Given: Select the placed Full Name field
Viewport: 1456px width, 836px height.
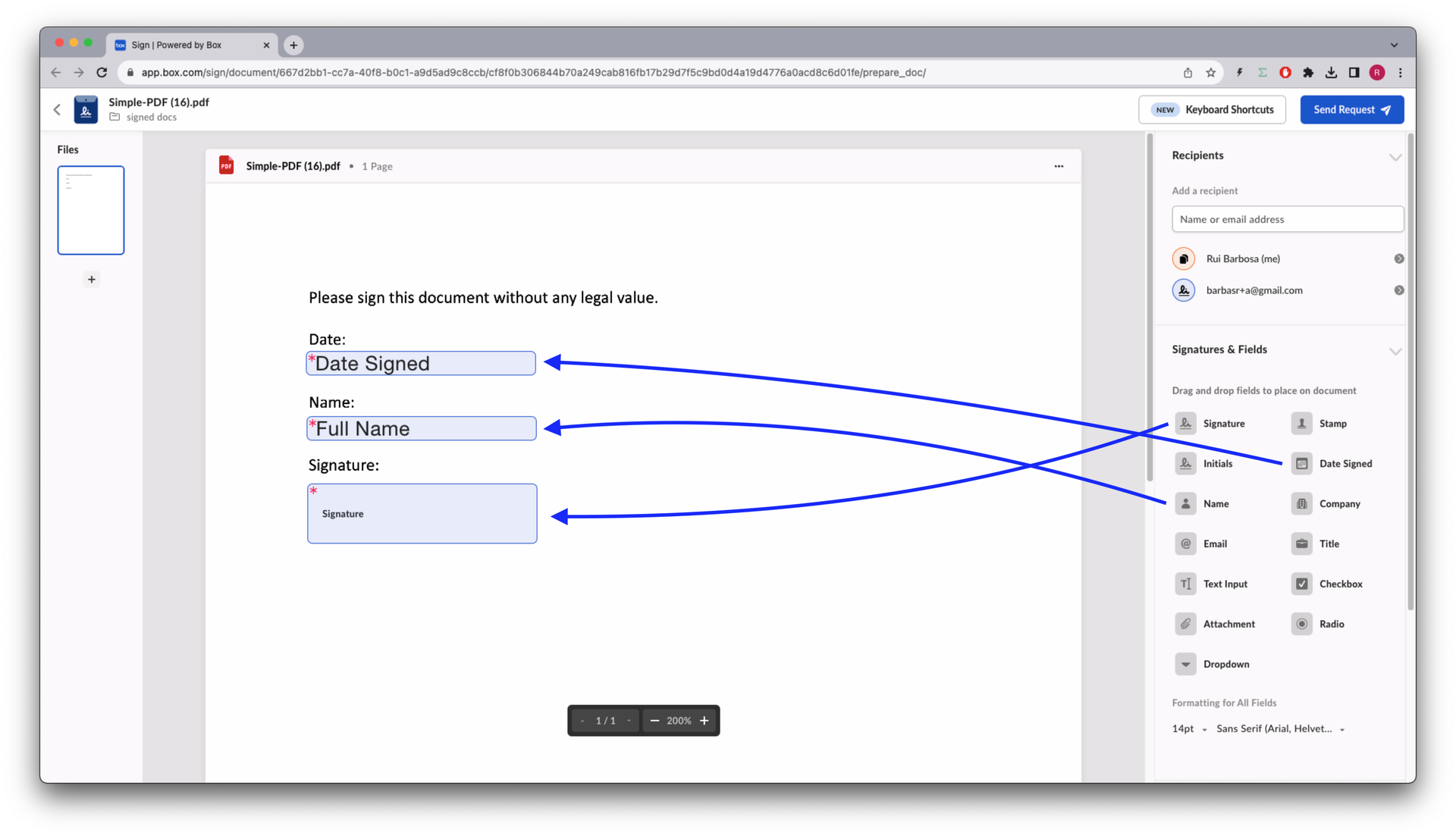Looking at the screenshot, I should 422,428.
